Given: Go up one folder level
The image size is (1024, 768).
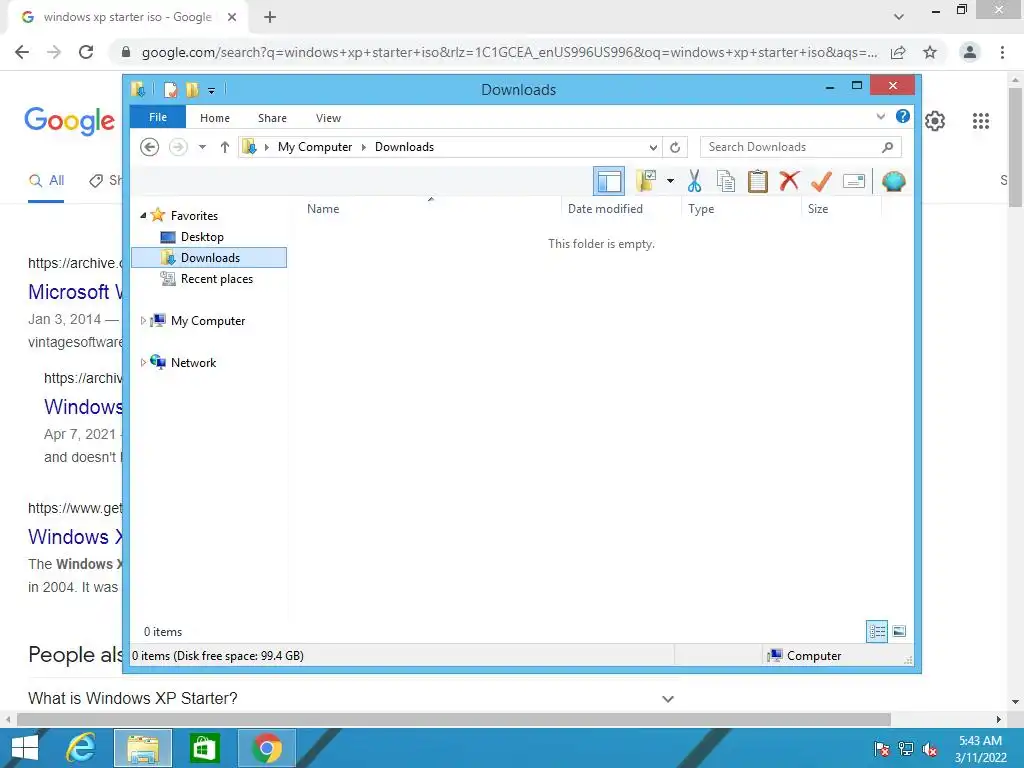Looking at the screenshot, I should click(x=225, y=147).
